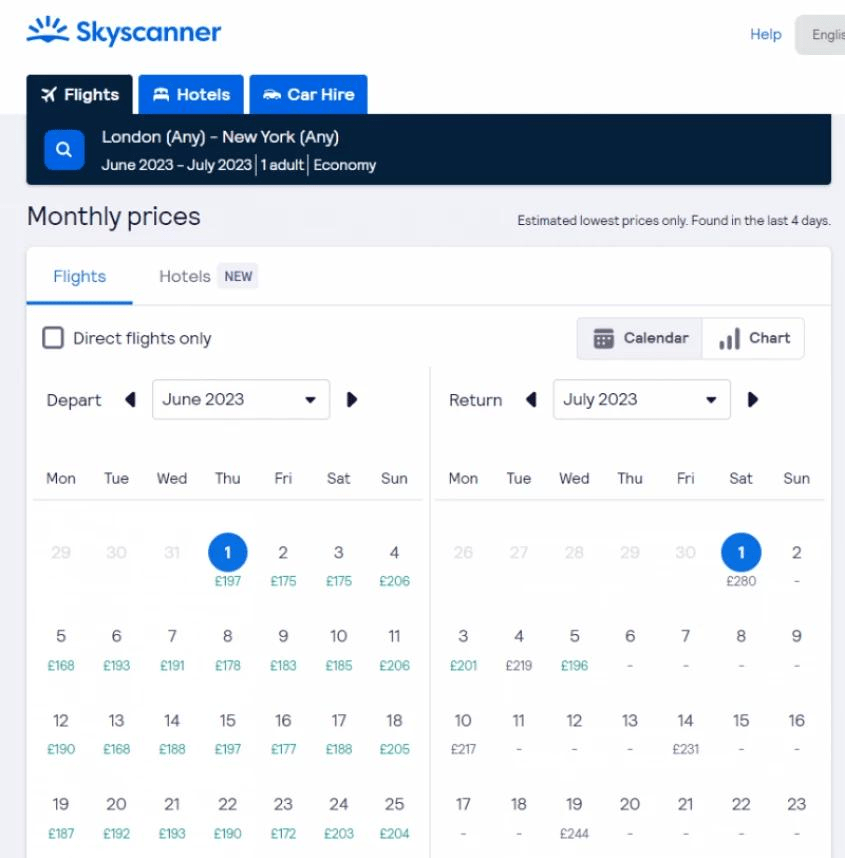Select departure date June 5 at £168
This screenshot has width=845, height=858.
(61, 648)
